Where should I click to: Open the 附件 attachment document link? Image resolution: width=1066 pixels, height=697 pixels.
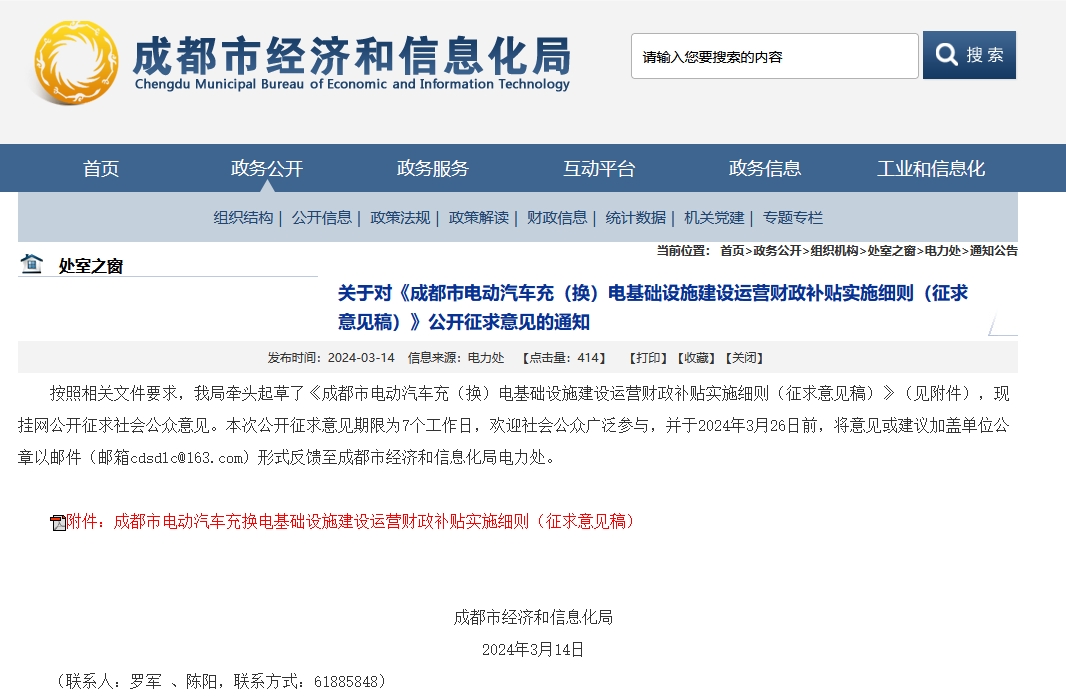[x=350, y=521]
